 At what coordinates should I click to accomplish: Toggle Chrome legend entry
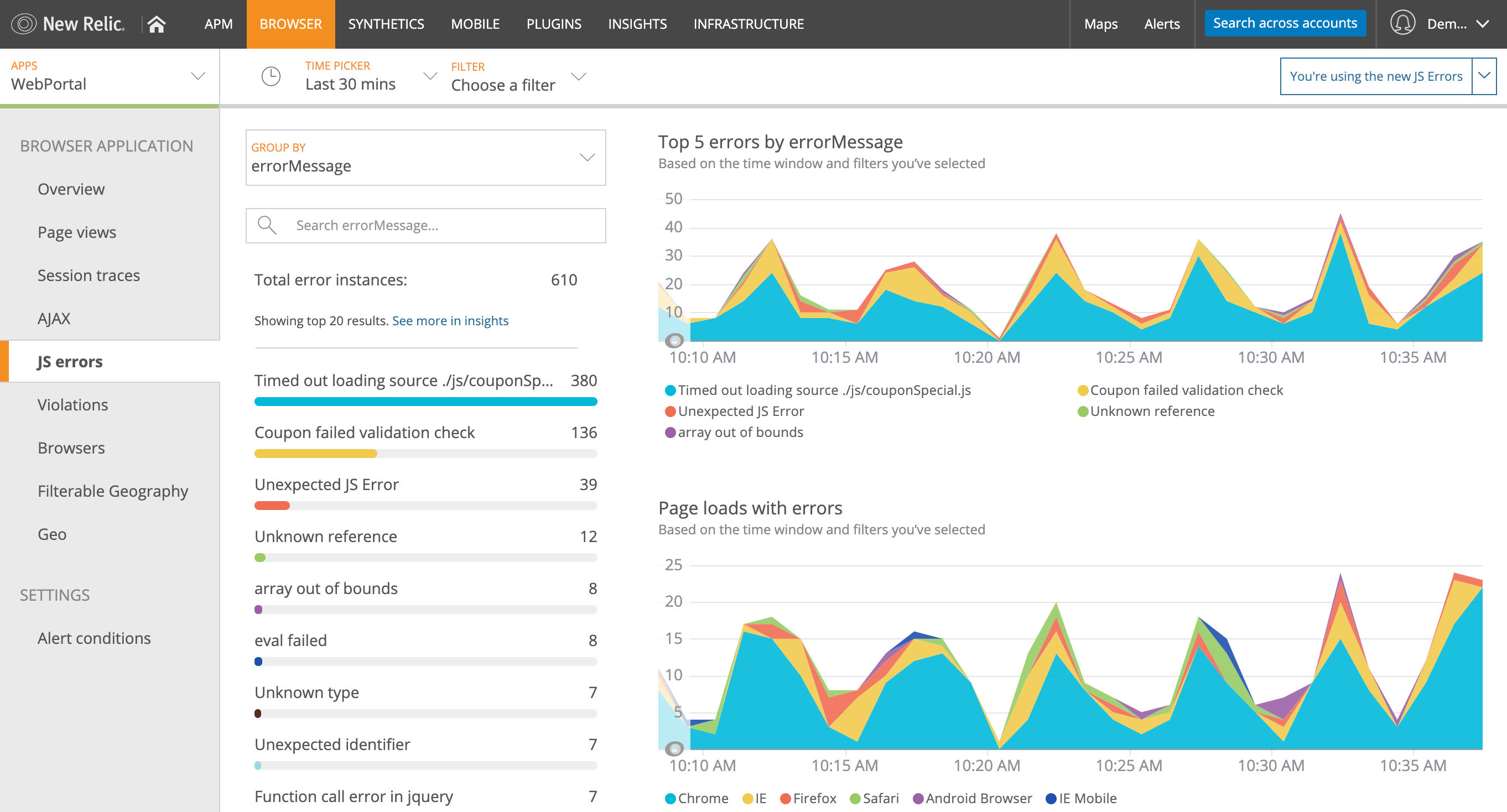click(697, 798)
